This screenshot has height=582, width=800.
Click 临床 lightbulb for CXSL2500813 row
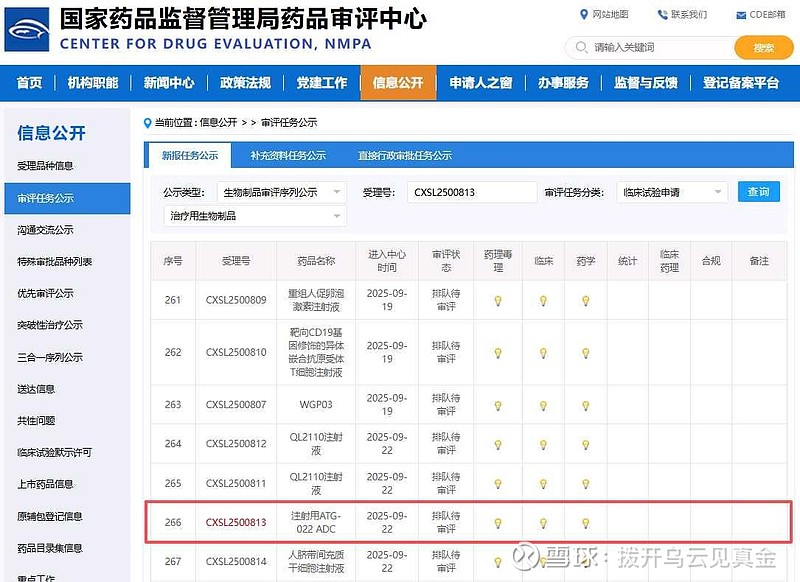(543, 523)
